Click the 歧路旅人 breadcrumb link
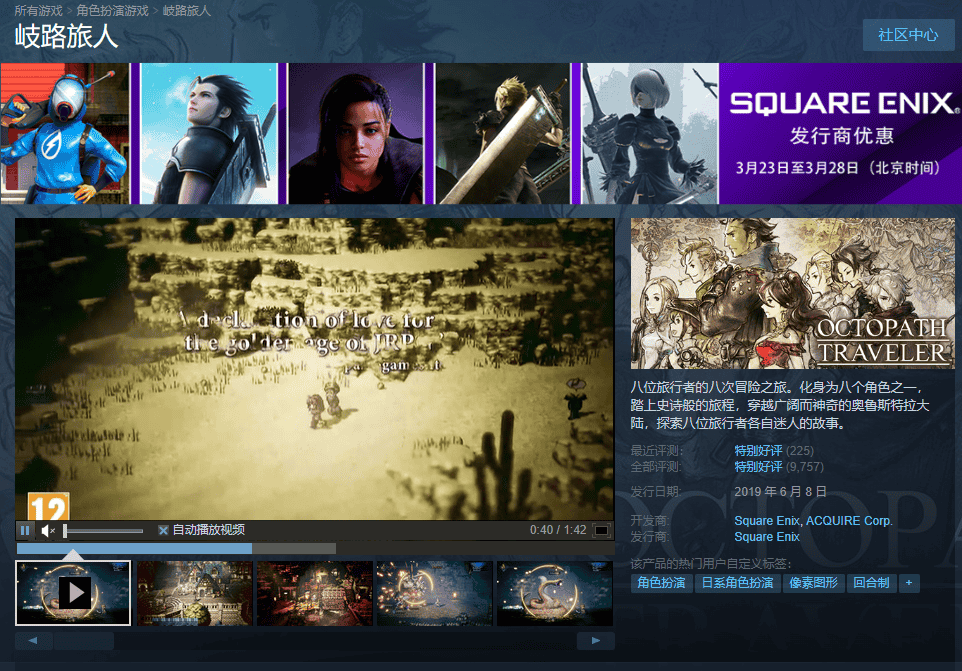 187,11
